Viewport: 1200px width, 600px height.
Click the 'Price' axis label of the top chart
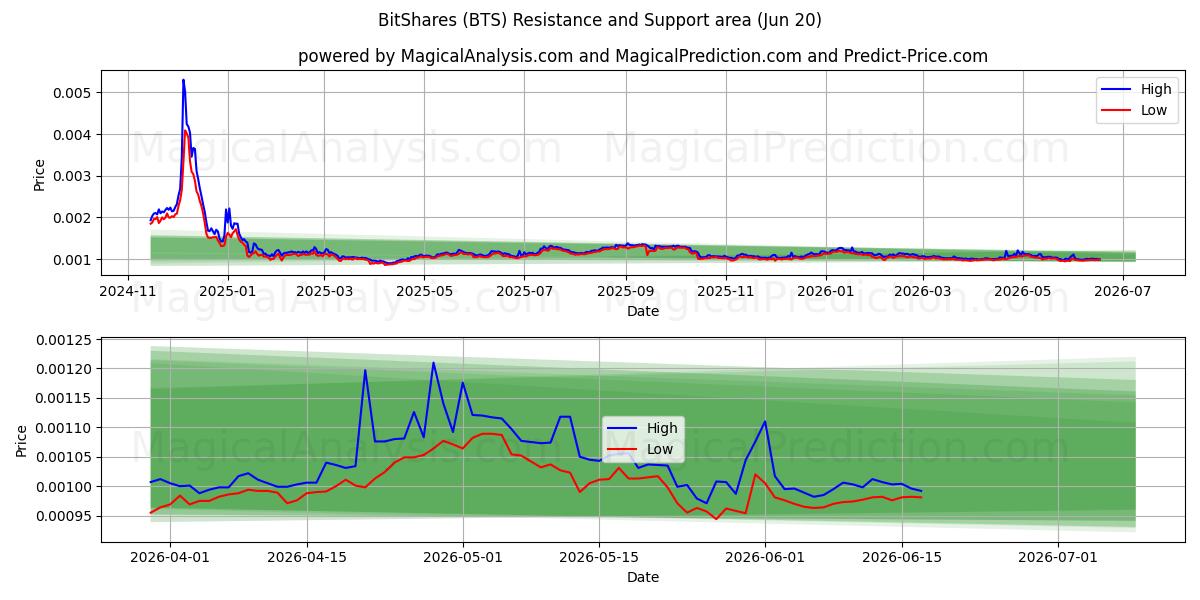tap(40, 175)
